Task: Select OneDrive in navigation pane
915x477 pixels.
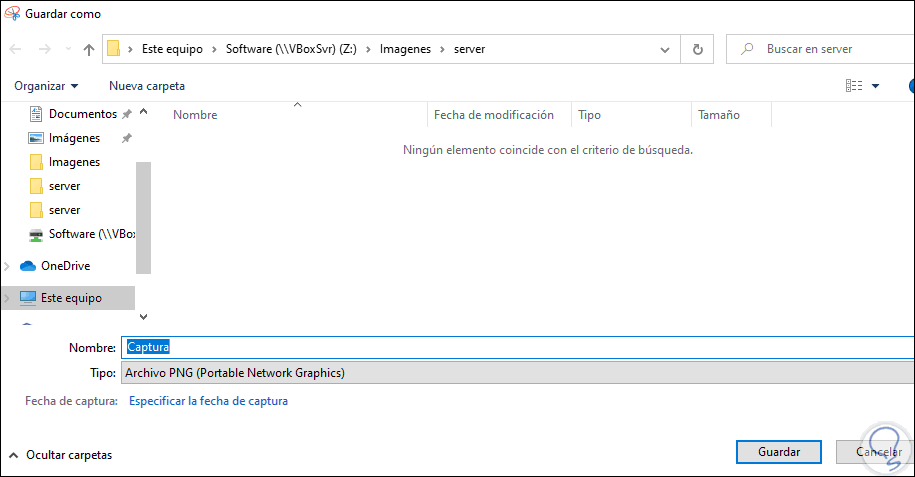Action: [x=65, y=266]
